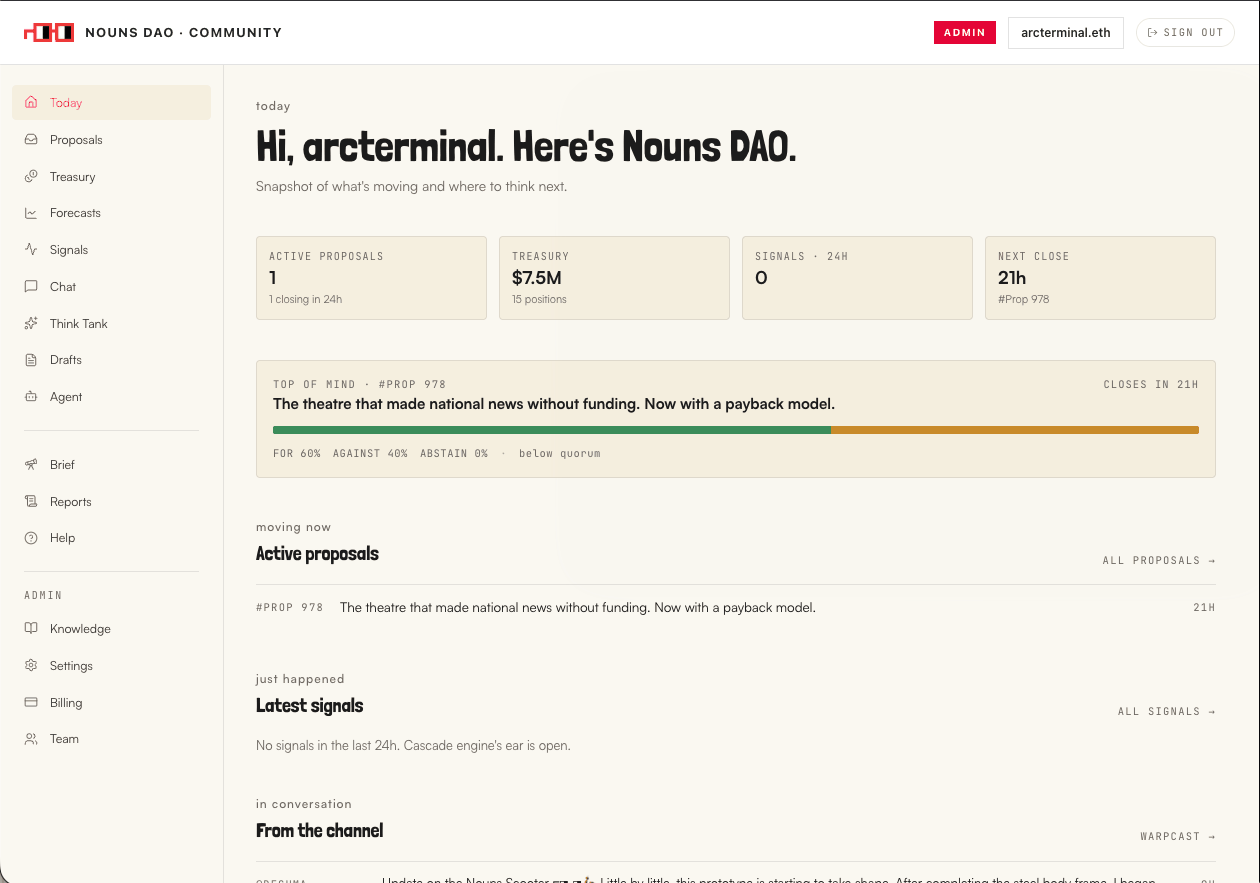The image size is (1260, 883).
Task: Open the Forecasts page
Action: coord(112,213)
